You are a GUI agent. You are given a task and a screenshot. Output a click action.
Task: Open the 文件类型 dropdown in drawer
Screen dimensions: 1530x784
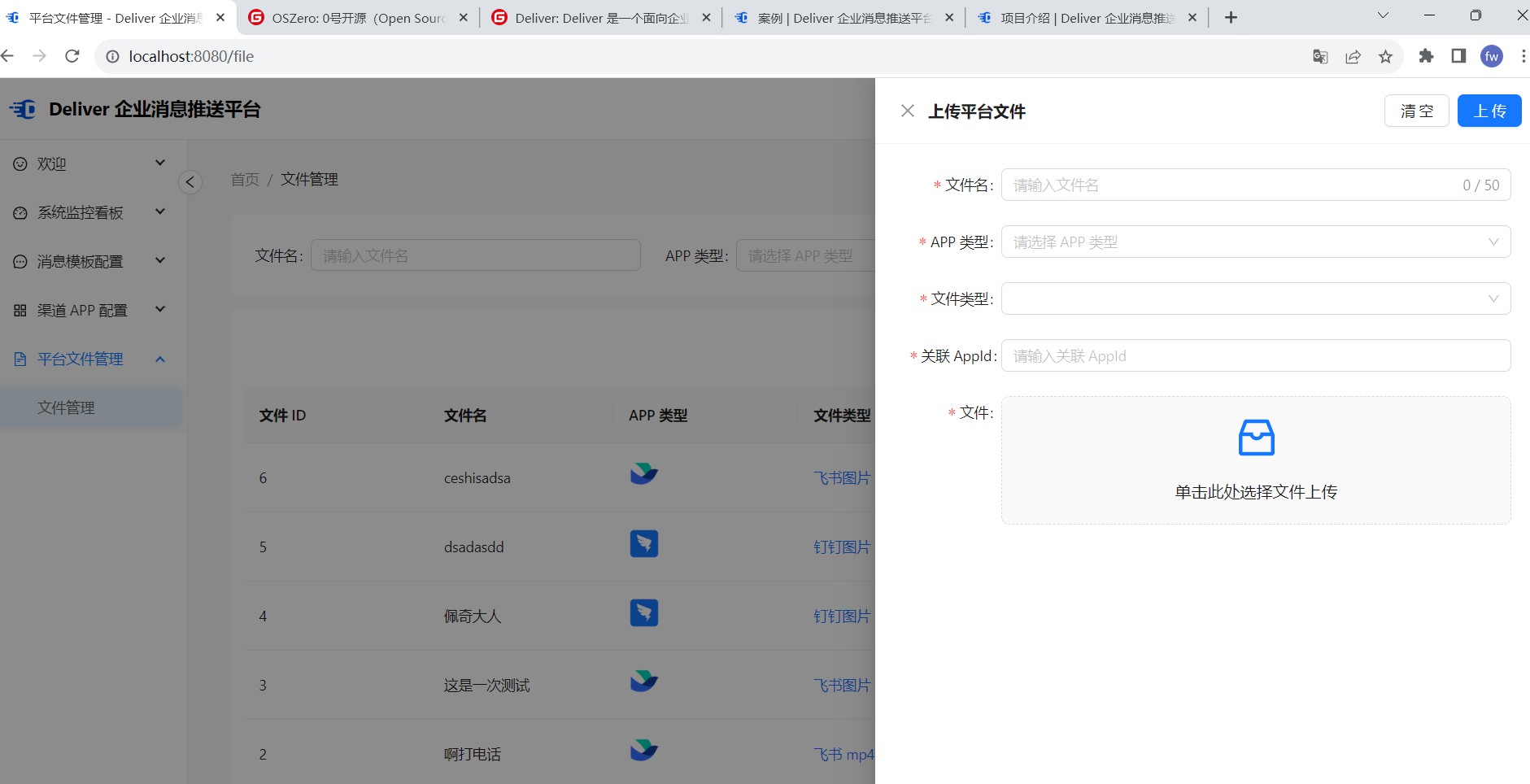tap(1255, 298)
